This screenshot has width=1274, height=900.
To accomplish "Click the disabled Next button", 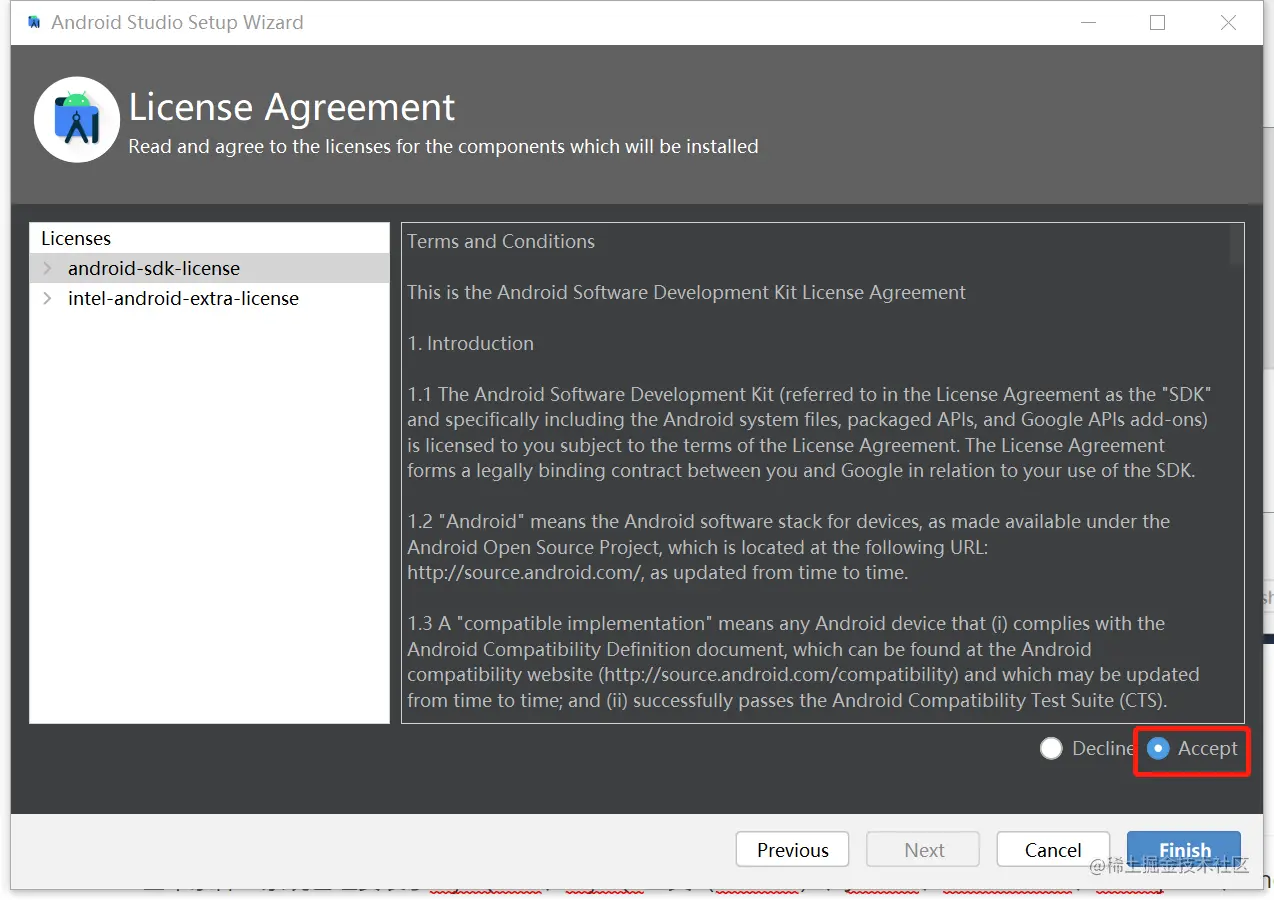I will [x=923, y=850].
